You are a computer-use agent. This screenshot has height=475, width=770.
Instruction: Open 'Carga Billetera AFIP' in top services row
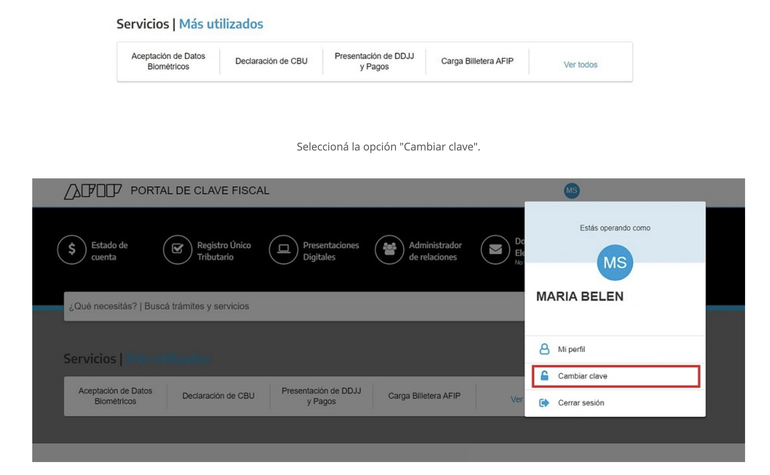point(477,61)
